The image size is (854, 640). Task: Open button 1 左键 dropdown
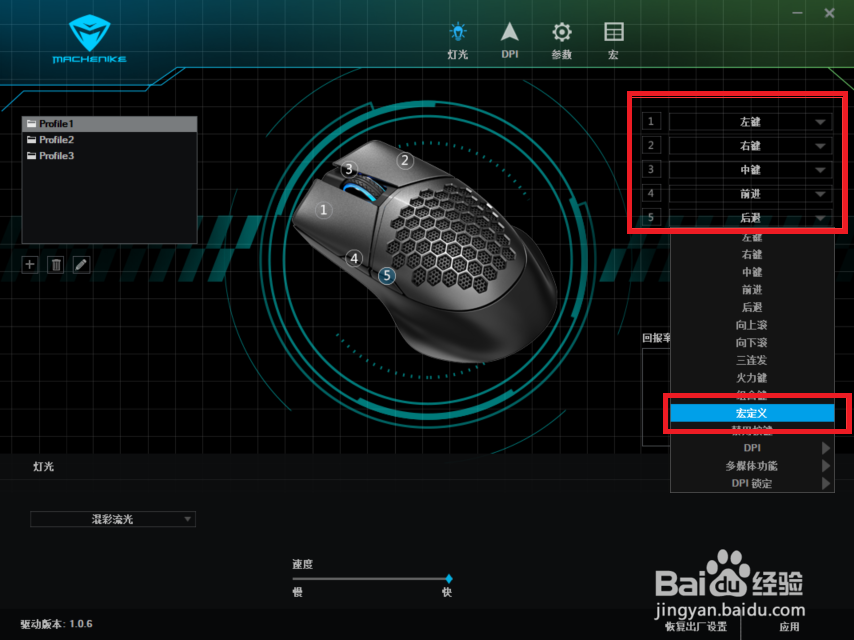(x=751, y=121)
